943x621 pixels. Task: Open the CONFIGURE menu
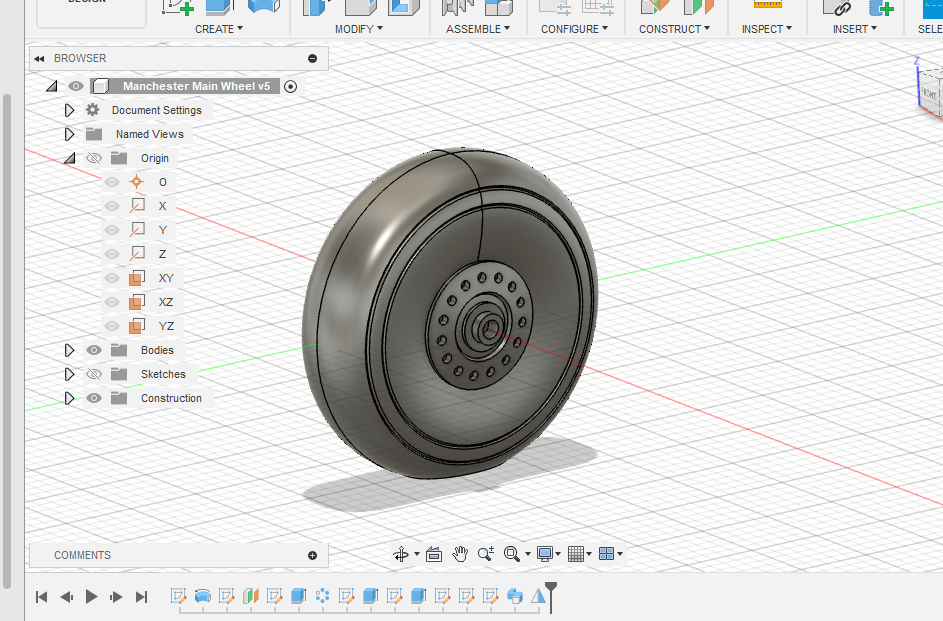click(x=574, y=29)
